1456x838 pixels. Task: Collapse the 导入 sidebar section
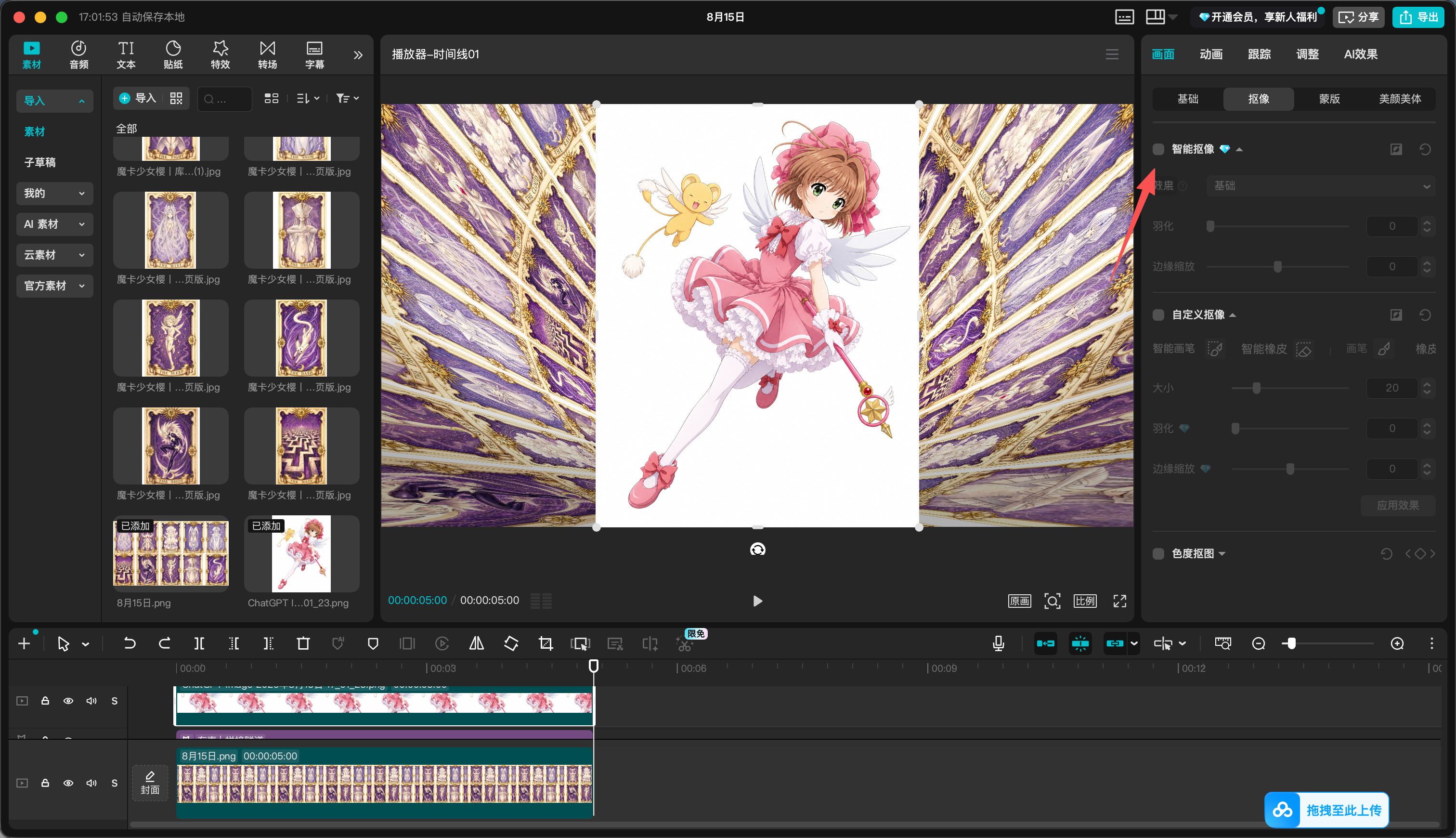coord(55,101)
